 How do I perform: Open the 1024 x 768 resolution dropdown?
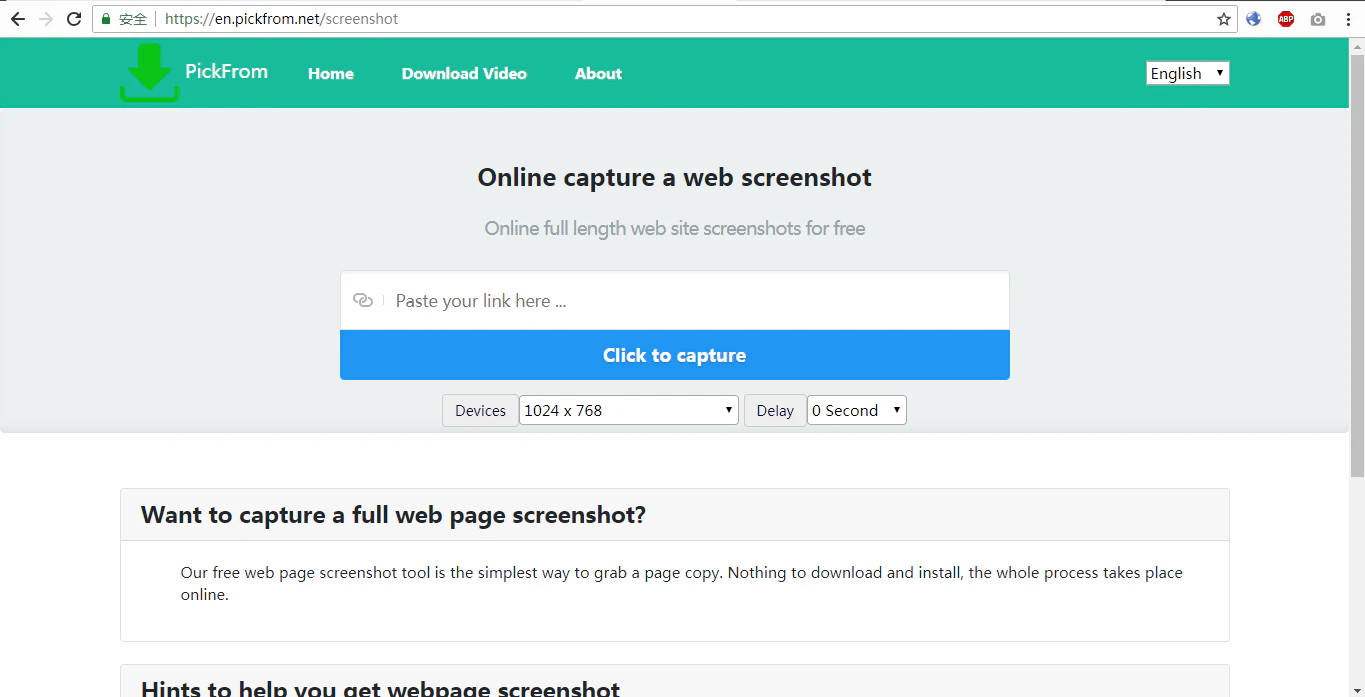pos(628,410)
